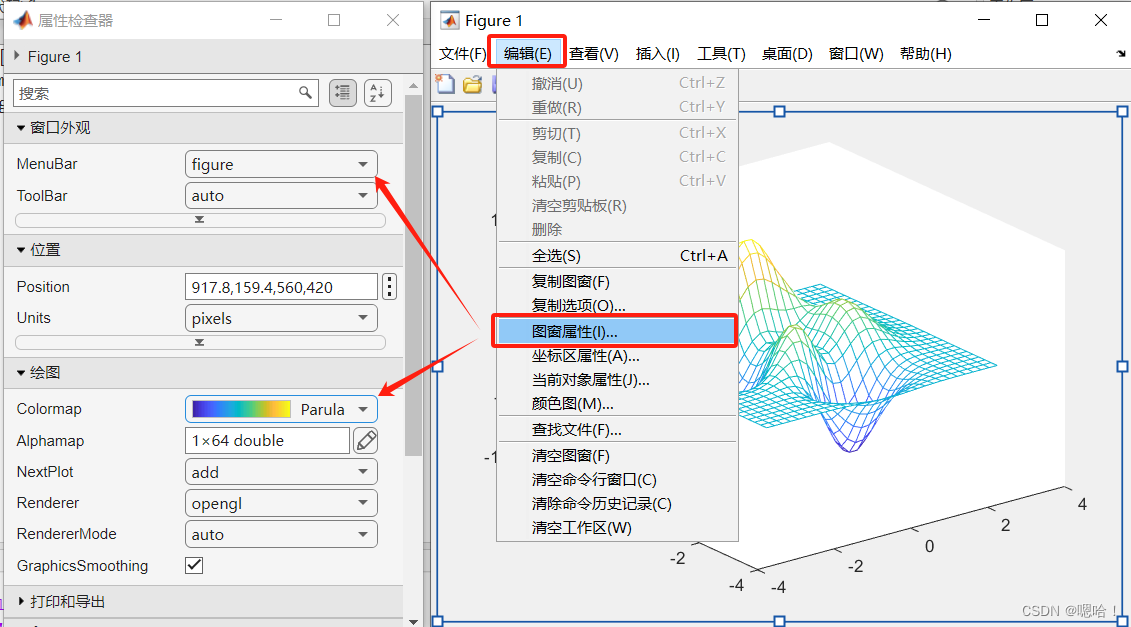The height and width of the screenshot is (627, 1131).
Task: Collapse the 窗口外观 section
Action: 21,128
